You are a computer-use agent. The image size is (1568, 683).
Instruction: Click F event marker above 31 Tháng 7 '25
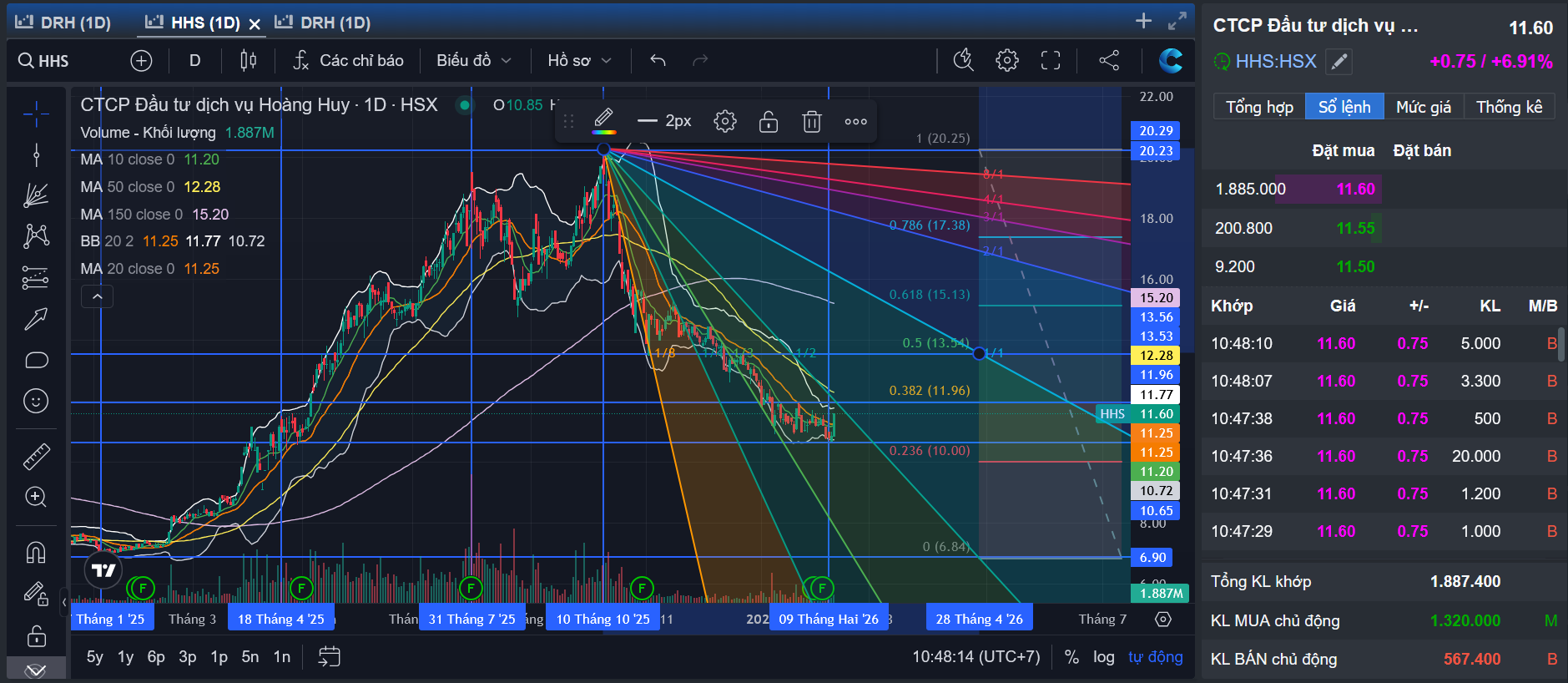[x=471, y=588]
